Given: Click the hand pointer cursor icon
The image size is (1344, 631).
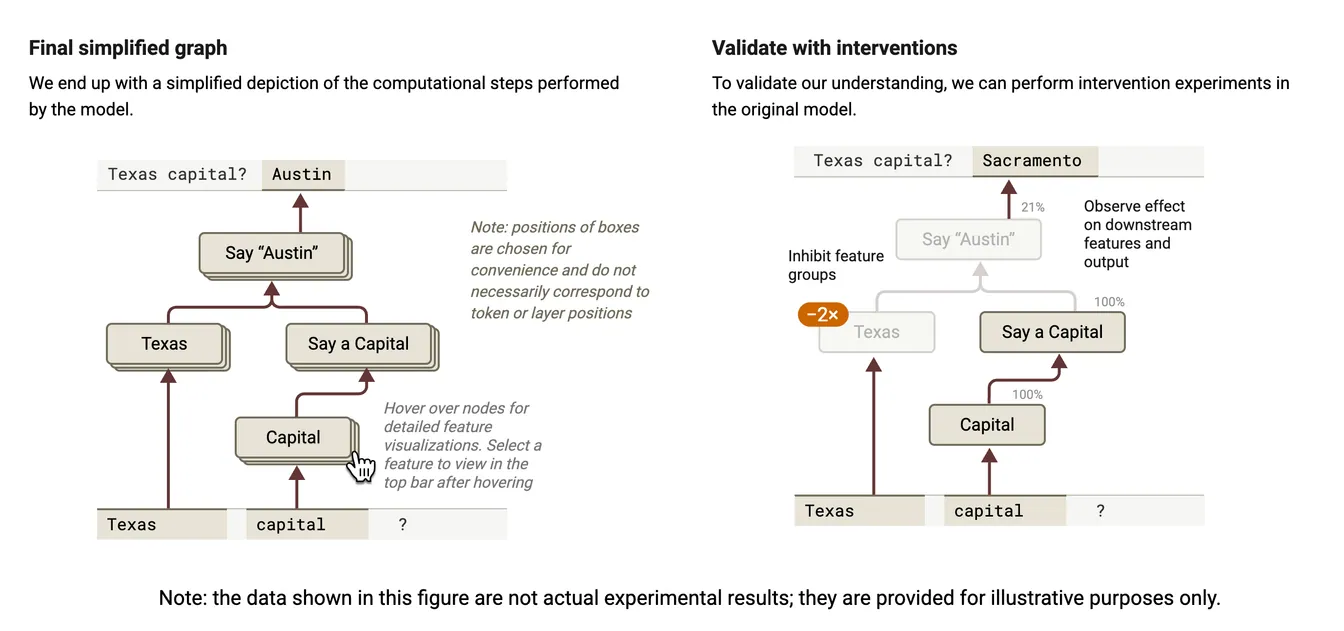Looking at the screenshot, I should [361, 466].
